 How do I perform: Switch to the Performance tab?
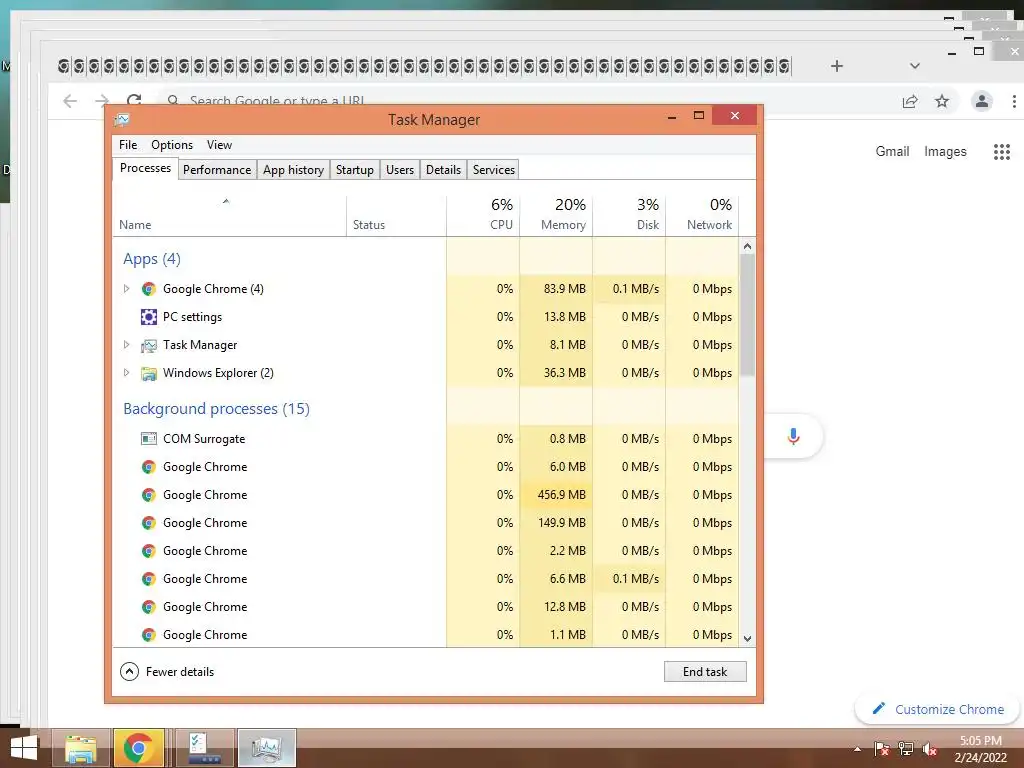pos(217,170)
